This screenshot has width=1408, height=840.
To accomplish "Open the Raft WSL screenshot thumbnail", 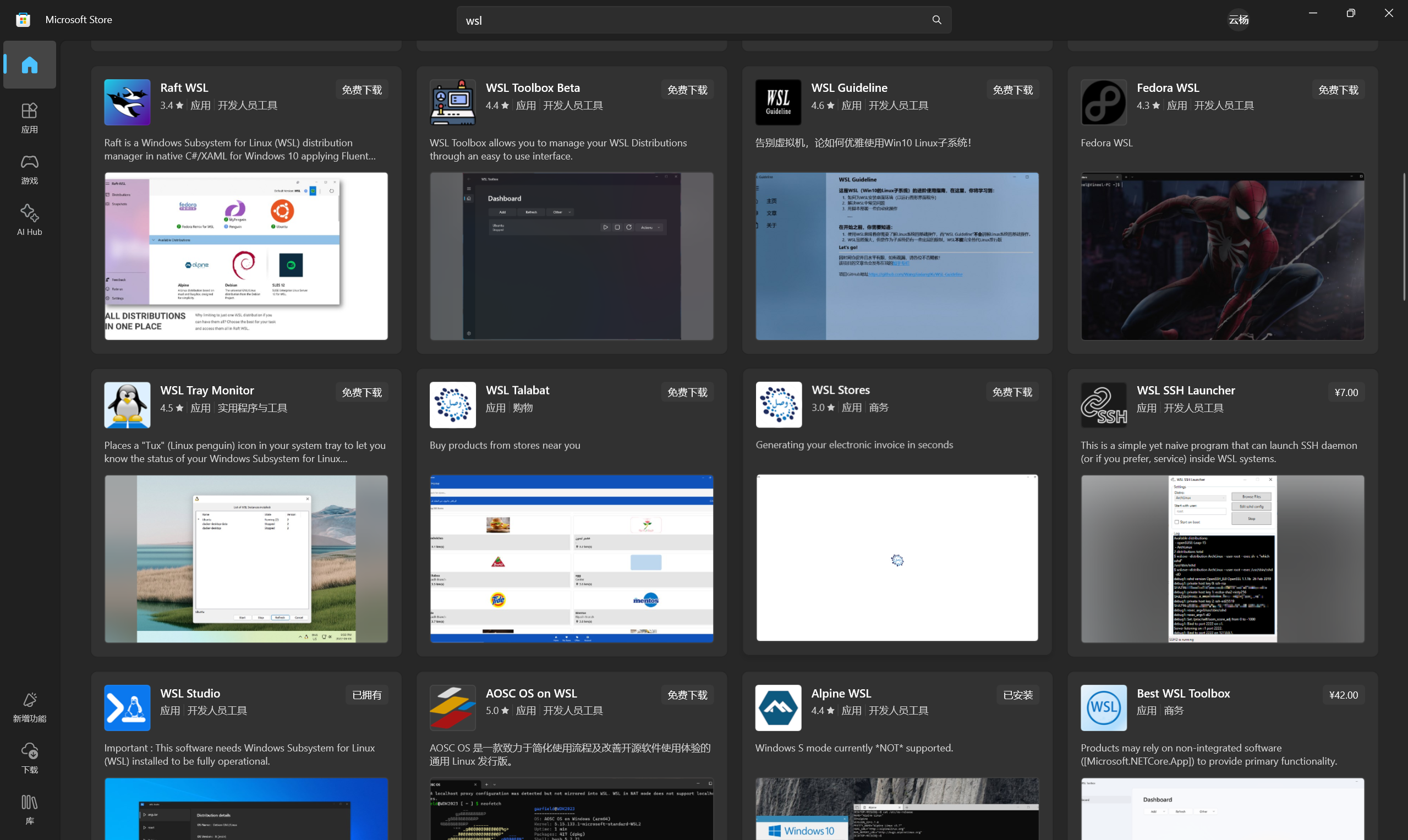I will [246, 256].
